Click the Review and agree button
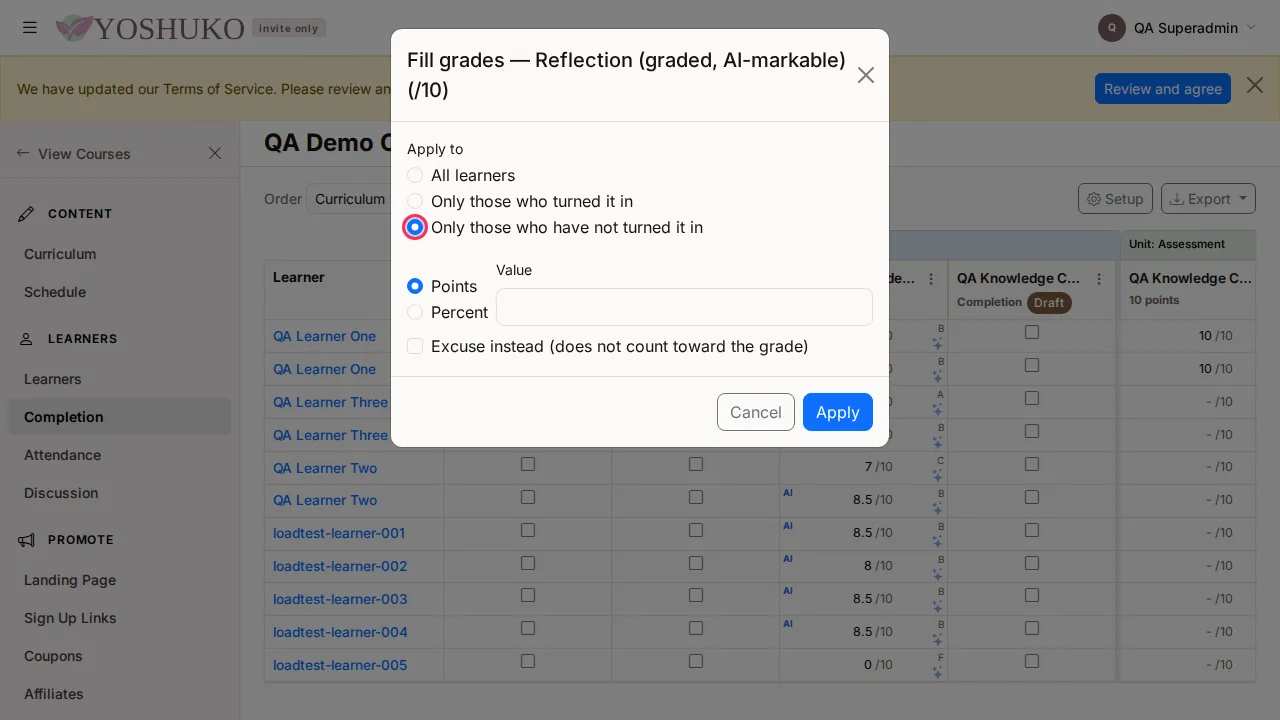 pos(1163,88)
